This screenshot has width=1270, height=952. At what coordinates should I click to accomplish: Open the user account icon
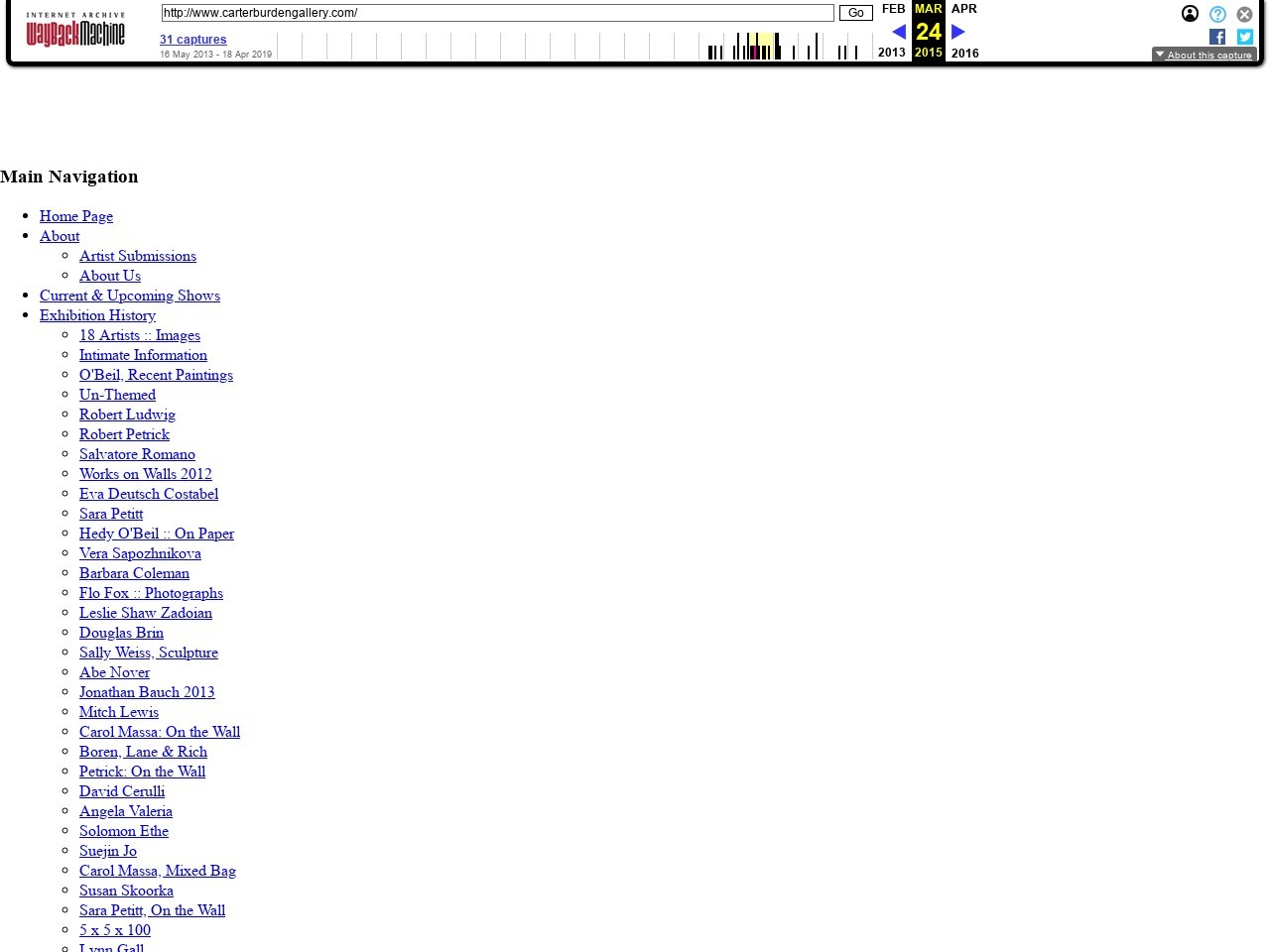click(x=1190, y=14)
